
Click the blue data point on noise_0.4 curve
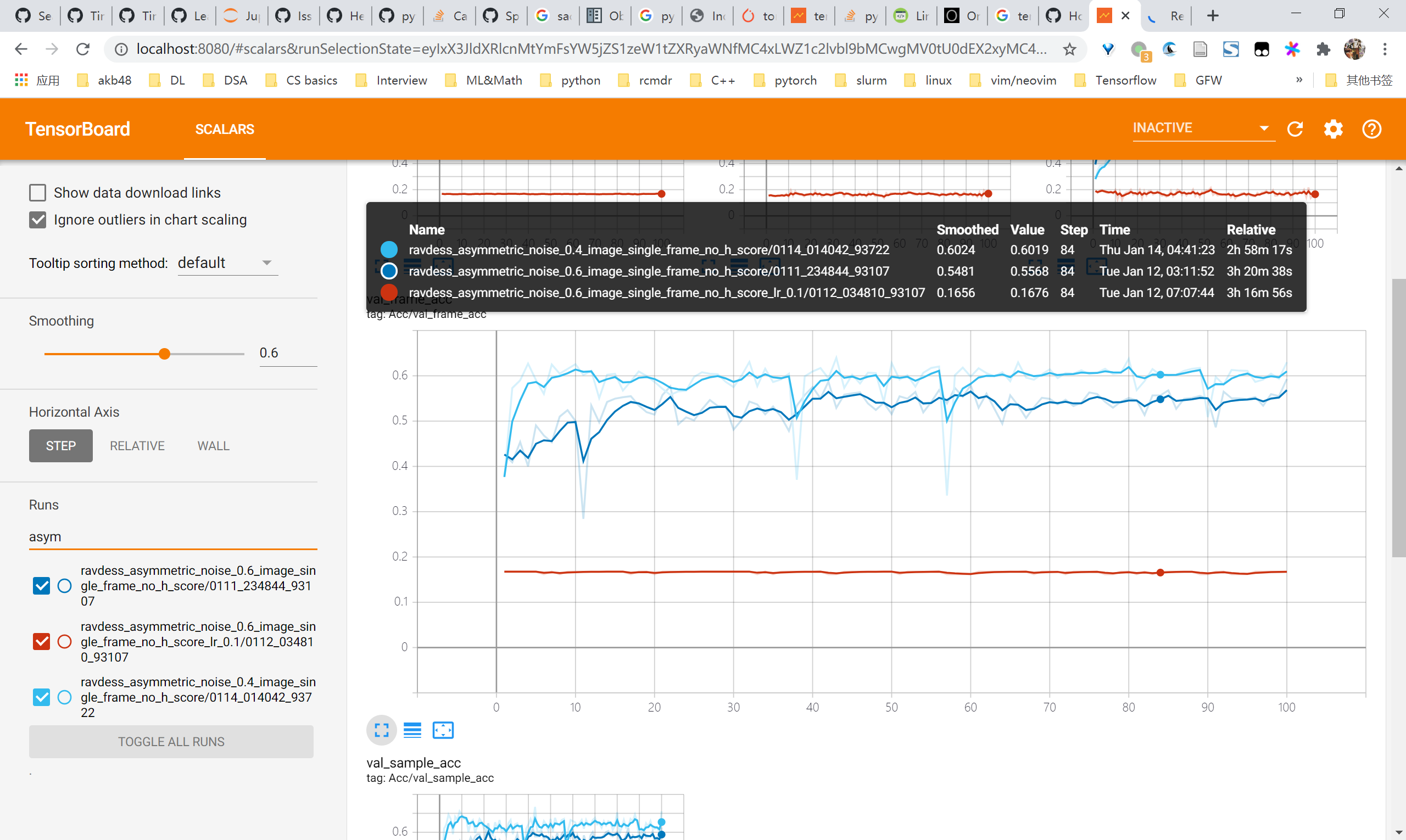(x=1160, y=375)
